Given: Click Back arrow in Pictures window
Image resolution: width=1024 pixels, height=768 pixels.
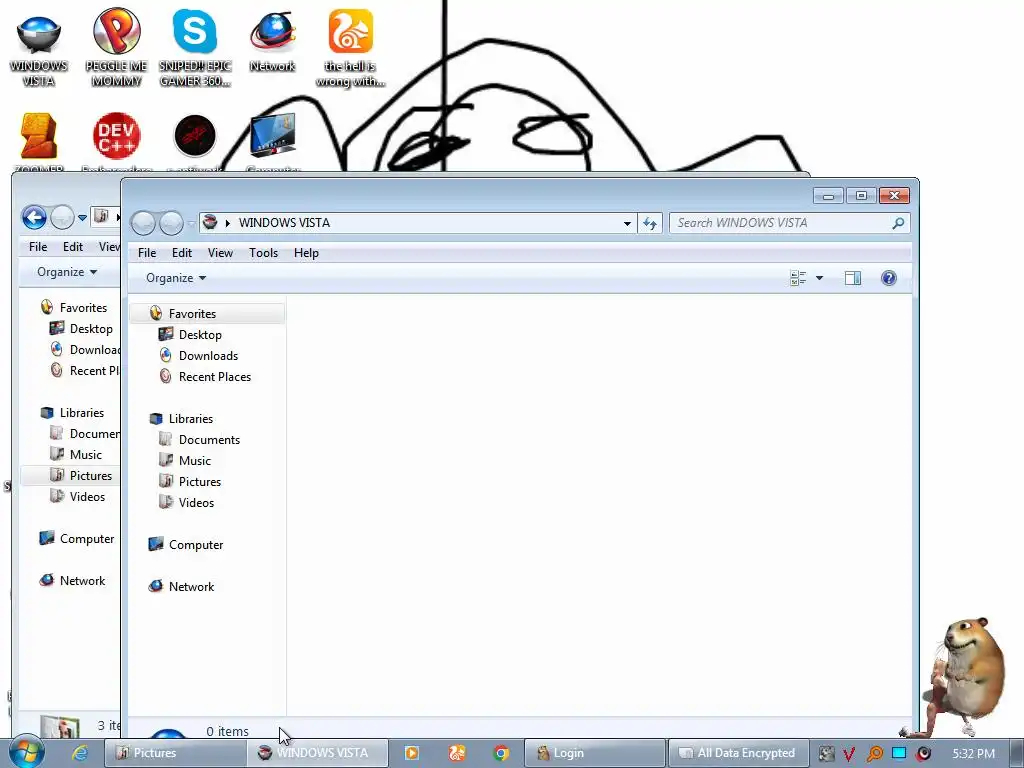Looking at the screenshot, I should click(34, 217).
